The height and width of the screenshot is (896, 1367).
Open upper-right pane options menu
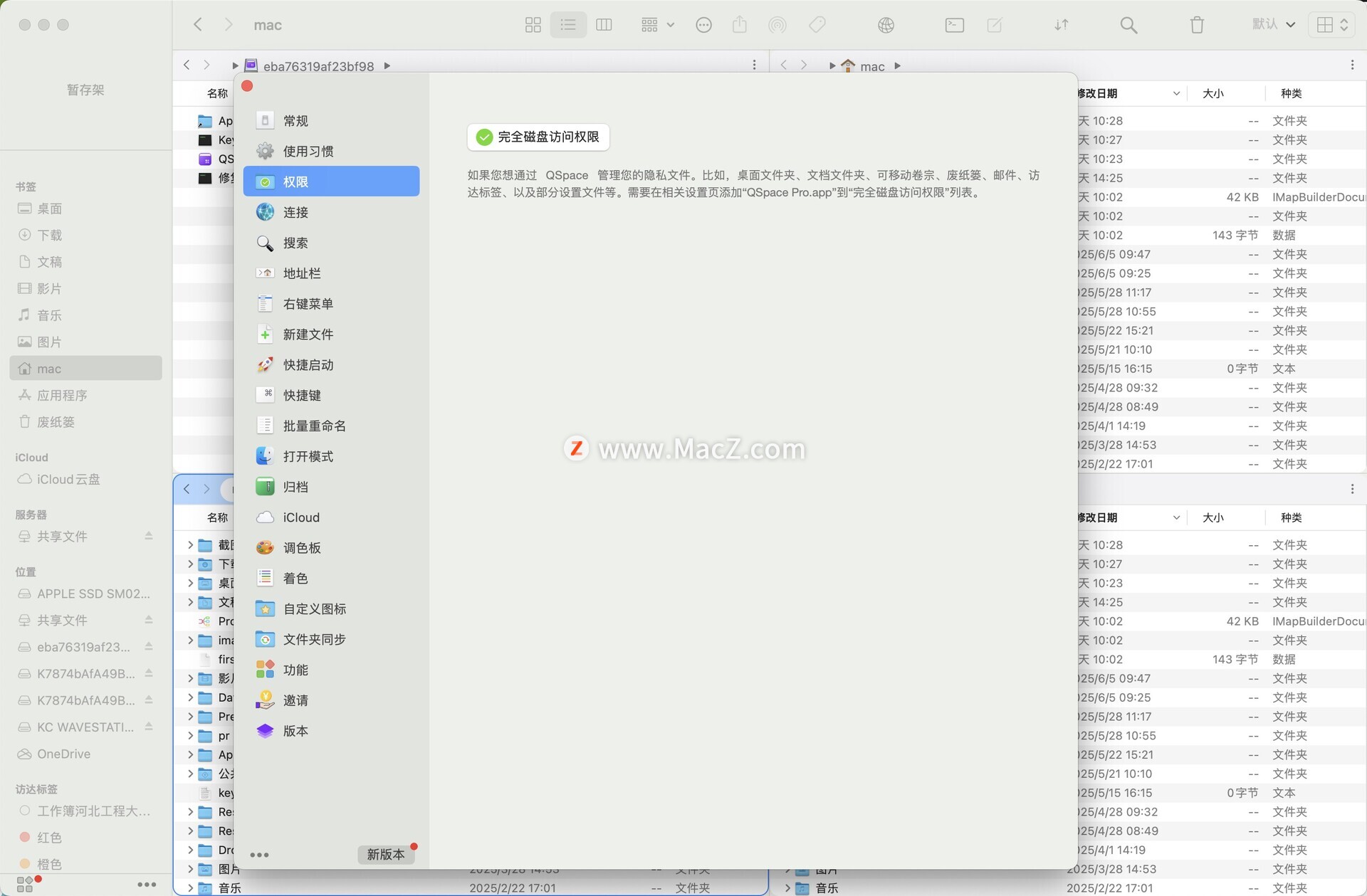1352,65
